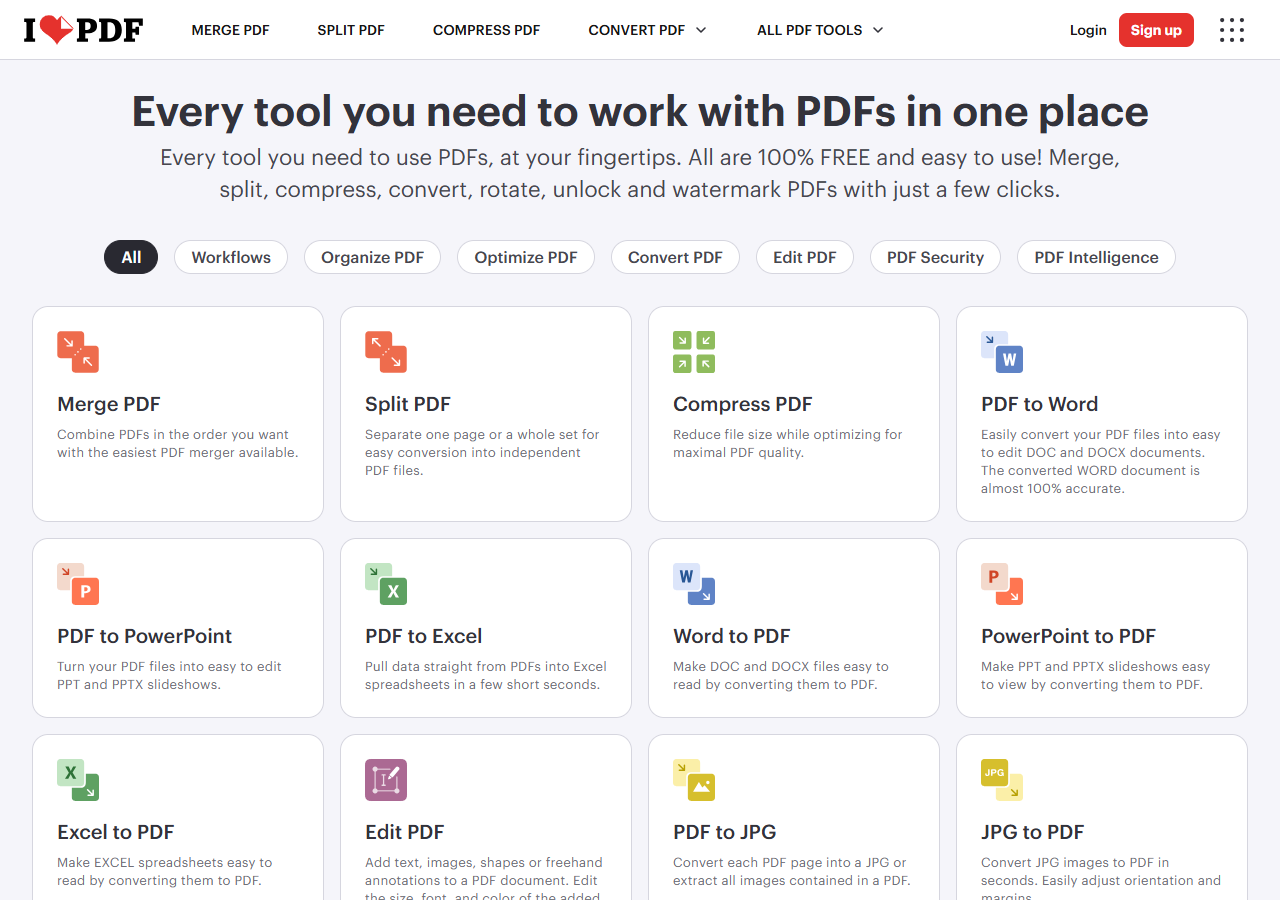Expand the Convert PDF dropdown menu

[x=647, y=30]
